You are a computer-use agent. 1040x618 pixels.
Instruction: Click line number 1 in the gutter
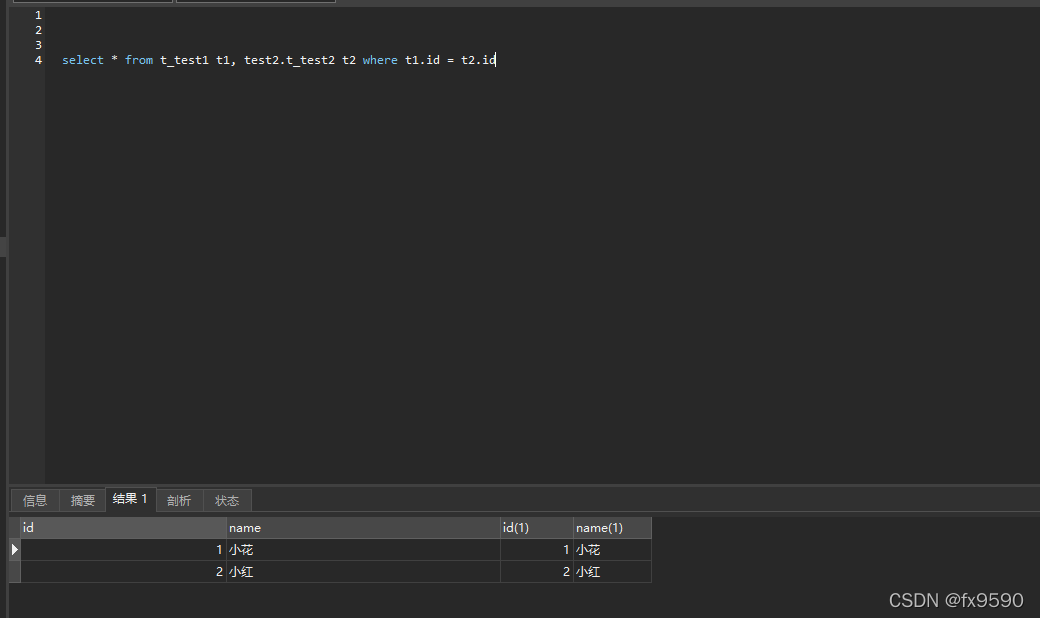tap(38, 15)
